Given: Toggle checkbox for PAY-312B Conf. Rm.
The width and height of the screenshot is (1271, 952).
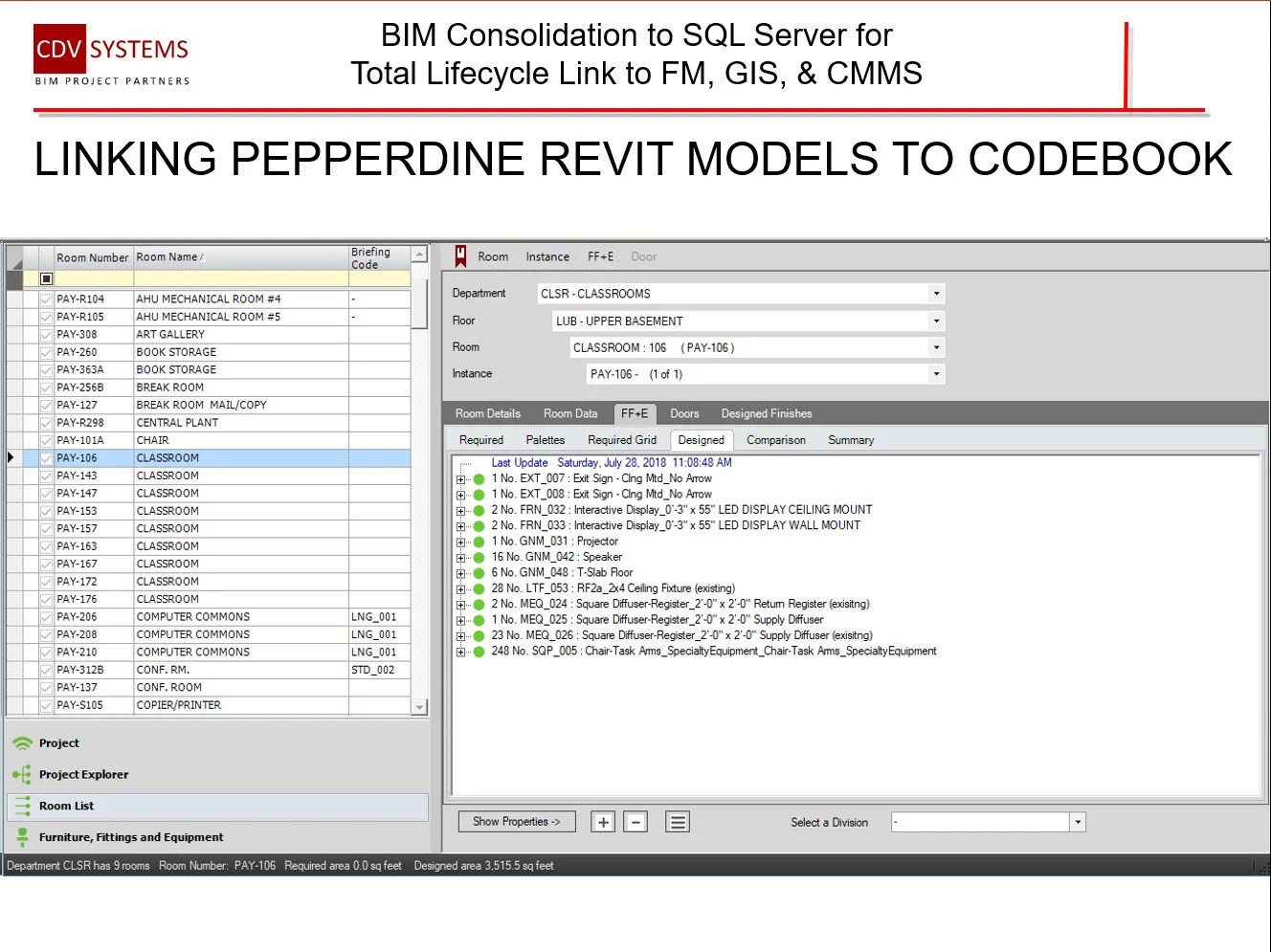Looking at the screenshot, I should click(46, 670).
